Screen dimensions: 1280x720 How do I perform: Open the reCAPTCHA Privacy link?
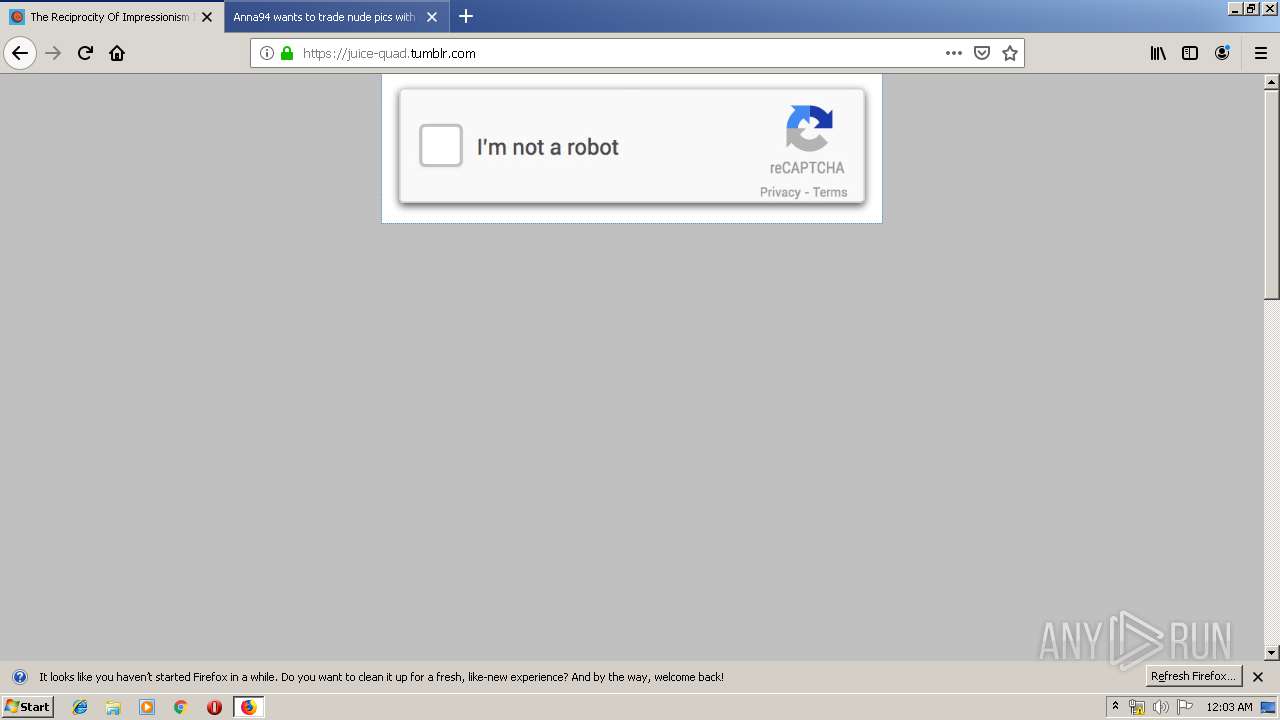pos(780,192)
